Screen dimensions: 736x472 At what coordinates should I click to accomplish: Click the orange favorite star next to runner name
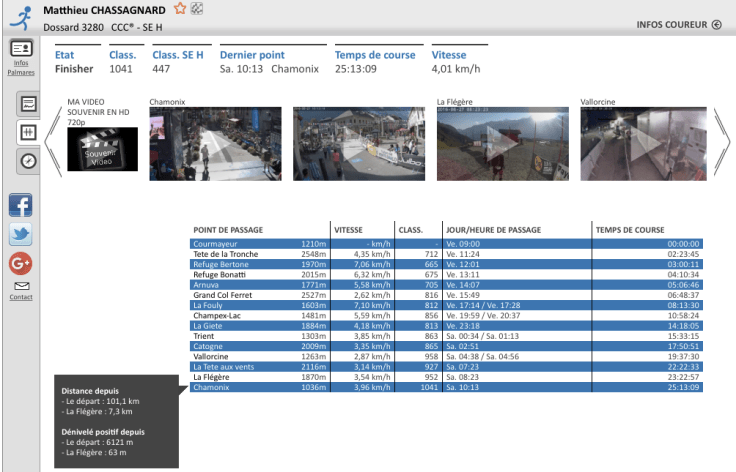180,9
